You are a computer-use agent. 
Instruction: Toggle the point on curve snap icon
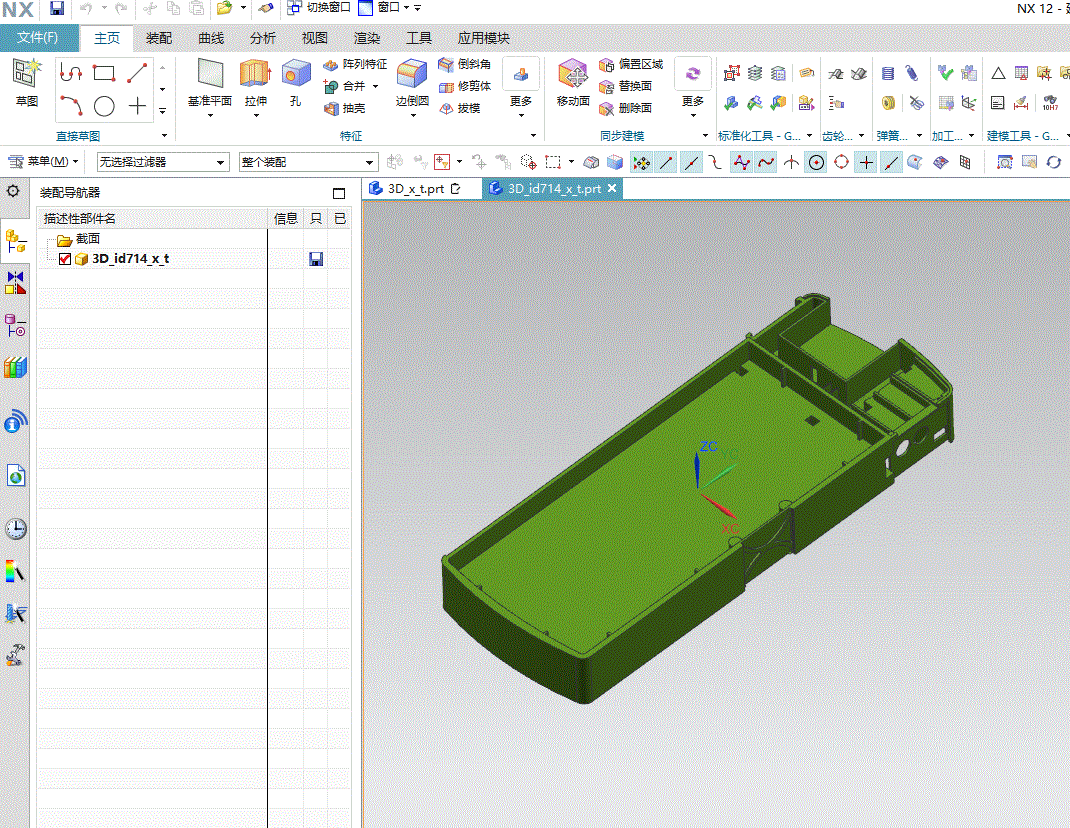click(x=891, y=162)
